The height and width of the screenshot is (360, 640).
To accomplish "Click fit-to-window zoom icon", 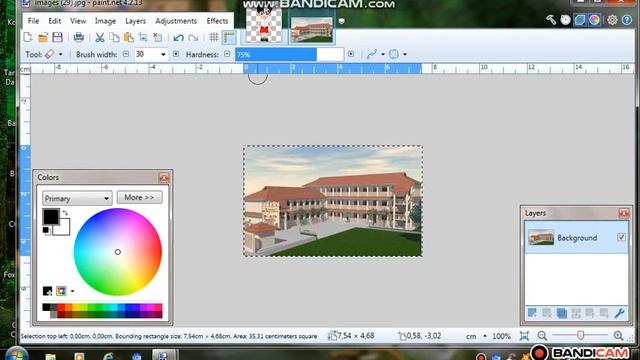I will click(524, 336).
